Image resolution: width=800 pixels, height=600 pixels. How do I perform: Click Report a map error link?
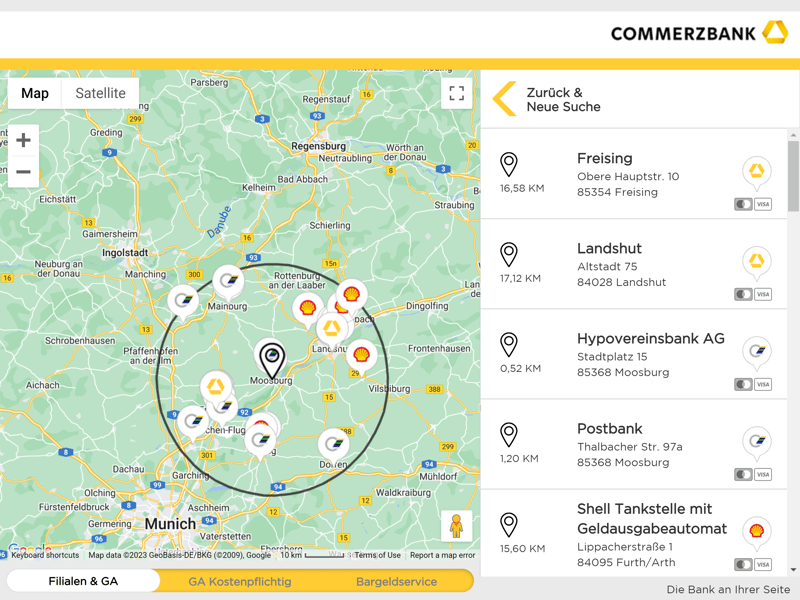click(442, 555)
